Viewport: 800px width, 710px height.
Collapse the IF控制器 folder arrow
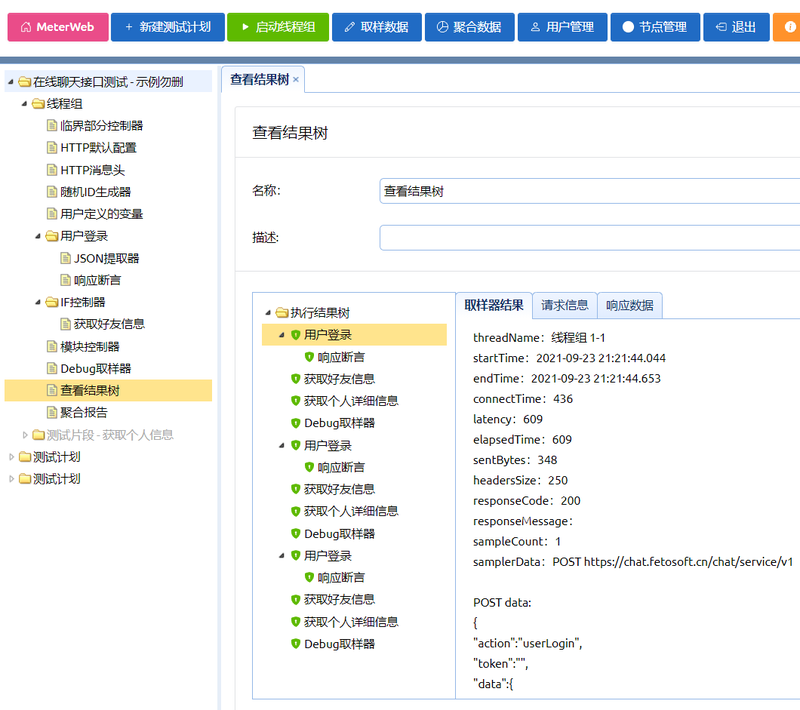click(x=38, y=302)
